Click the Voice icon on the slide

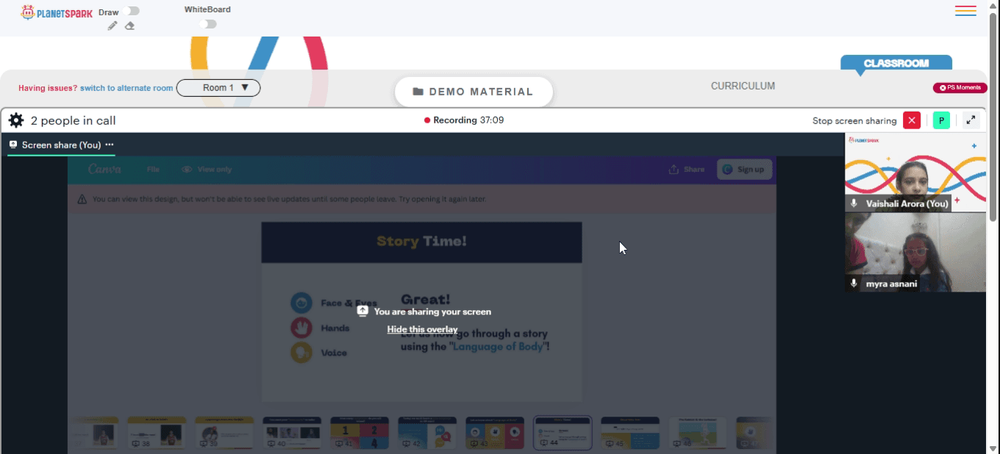(x=301, y=353)
